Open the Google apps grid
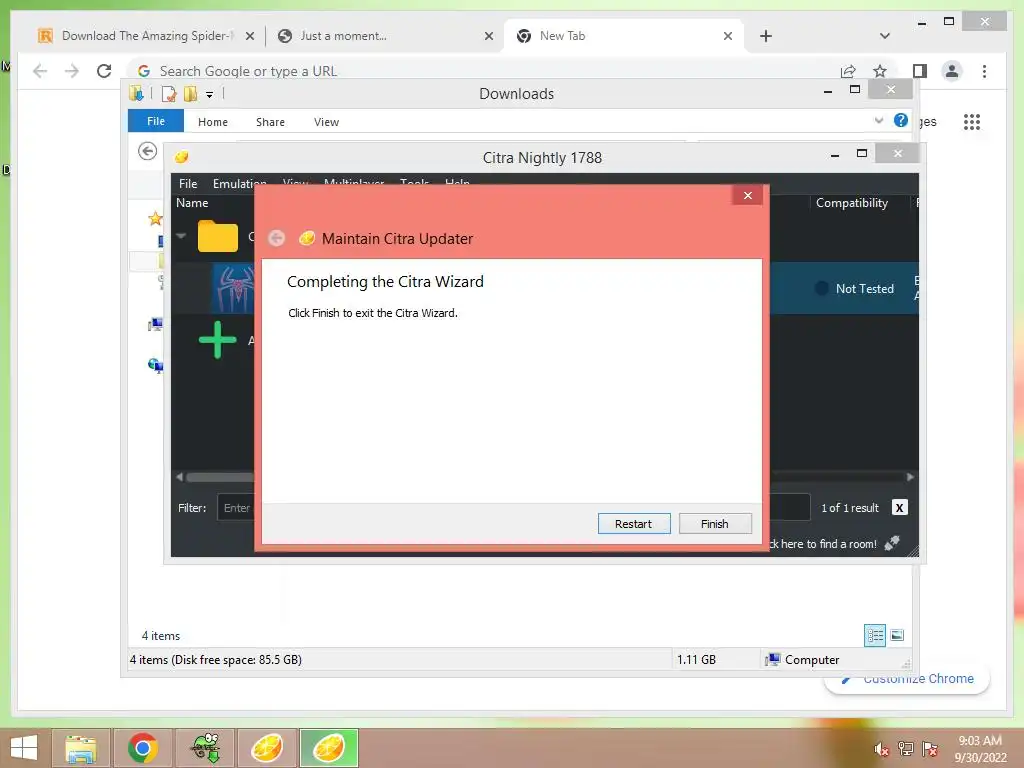1024x768 pixels. tap(972, 121)
